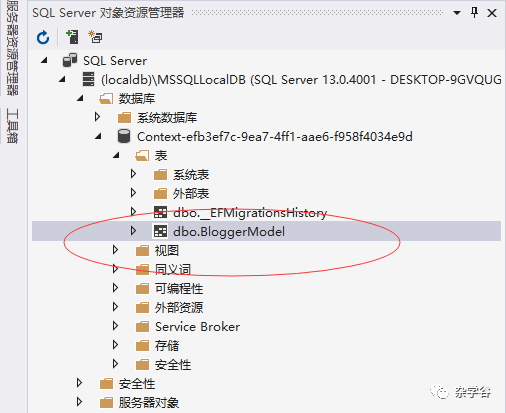
Task: Expand the 存储 folder
Action: [115, 345]
